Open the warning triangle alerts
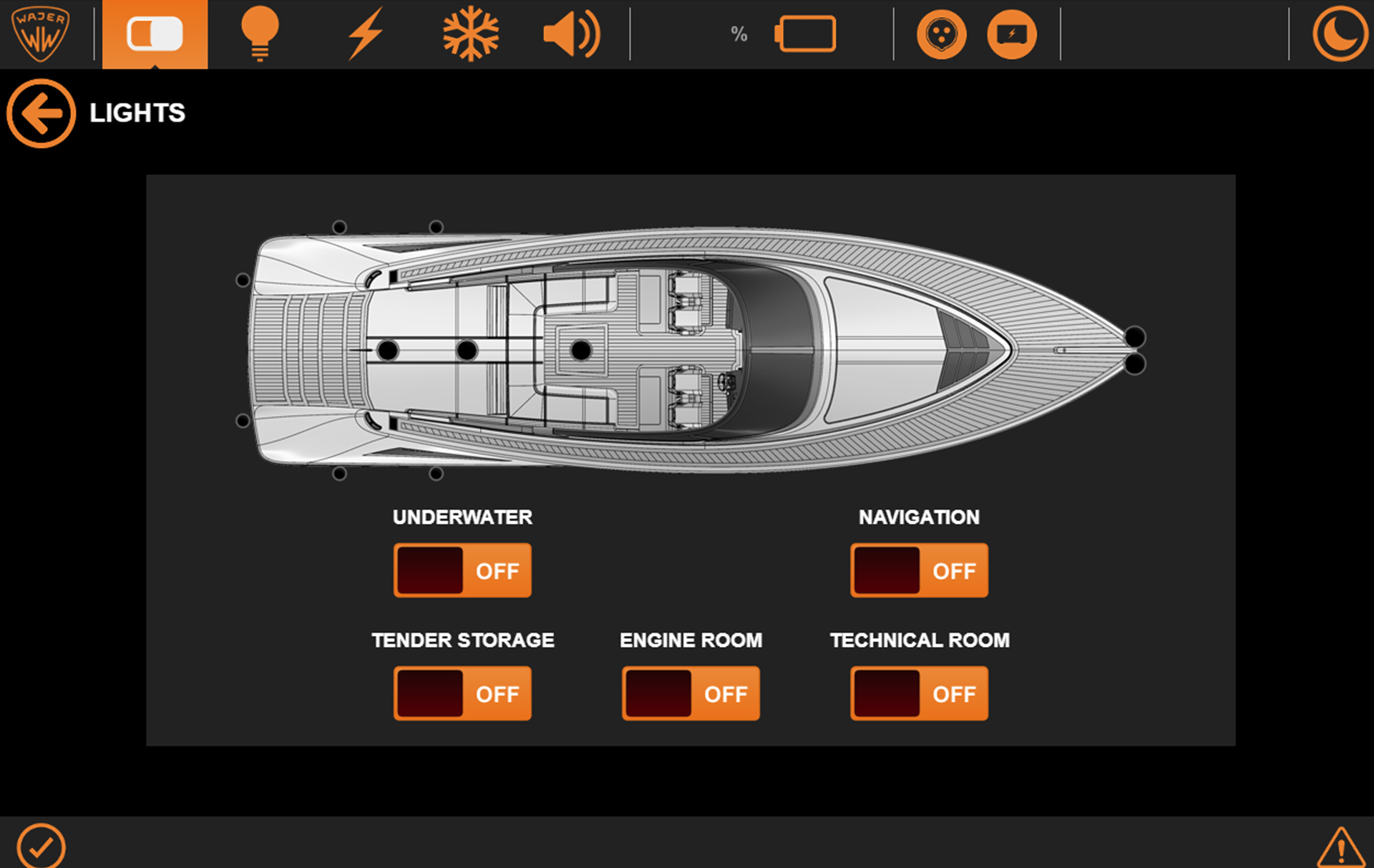The height and width of the screenshot is (868, 1374). point(1340,848)
